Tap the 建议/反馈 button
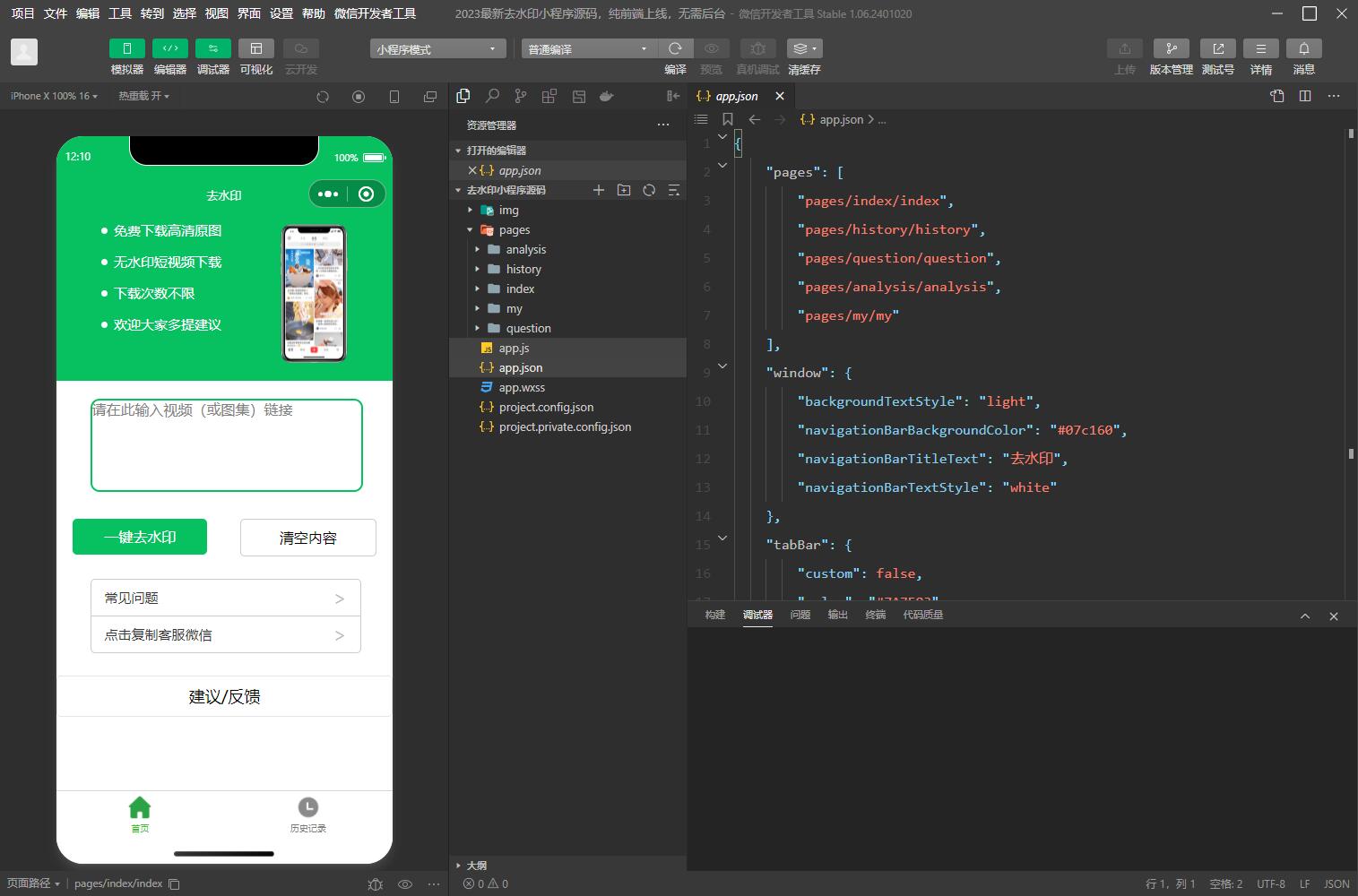 [225, 696]
